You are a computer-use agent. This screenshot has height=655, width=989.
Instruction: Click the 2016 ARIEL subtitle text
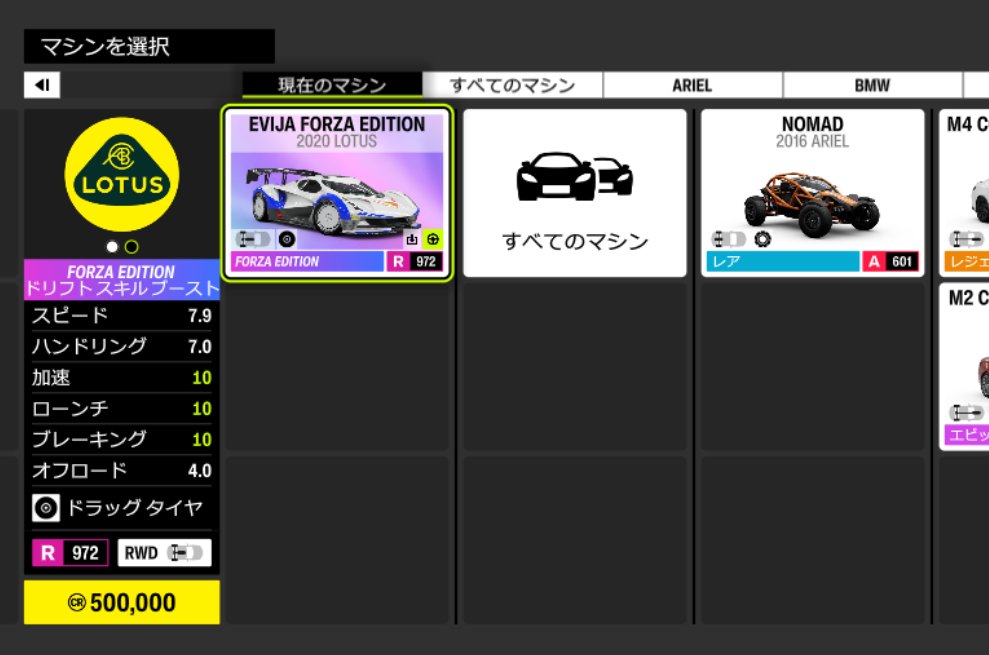click(x=812, y=141)
